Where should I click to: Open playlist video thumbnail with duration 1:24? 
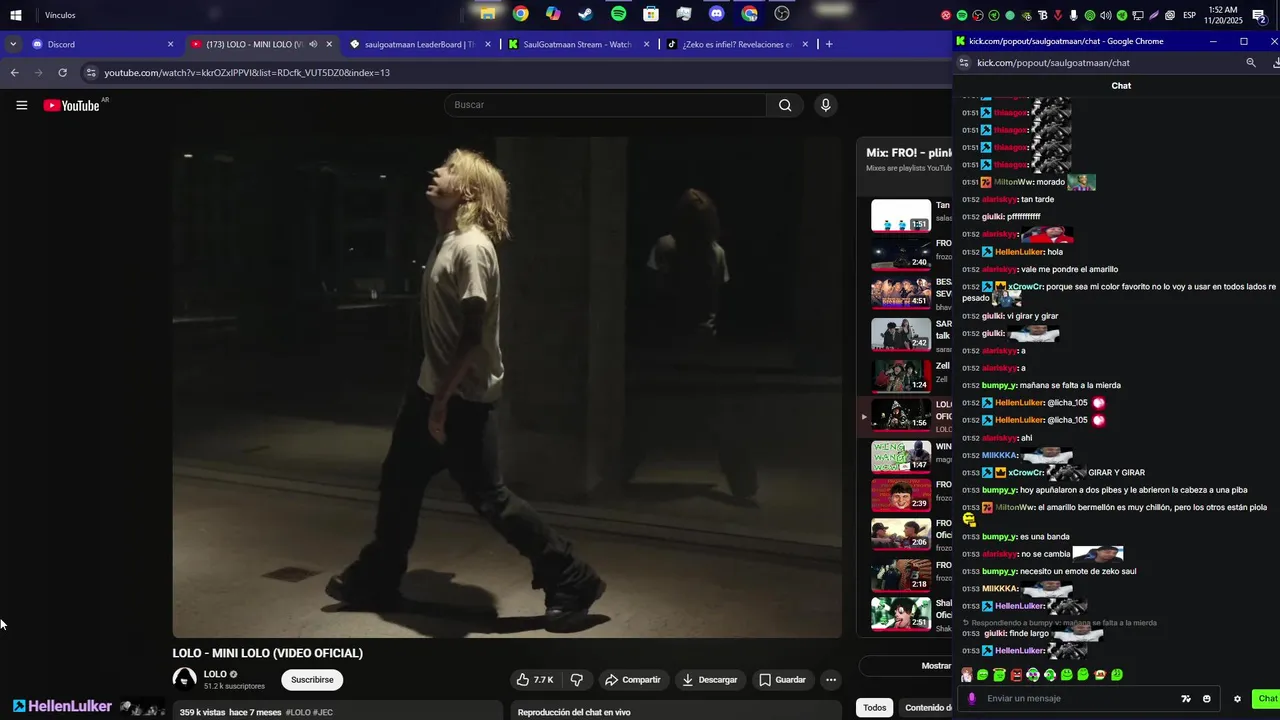[x=901, y=376]
